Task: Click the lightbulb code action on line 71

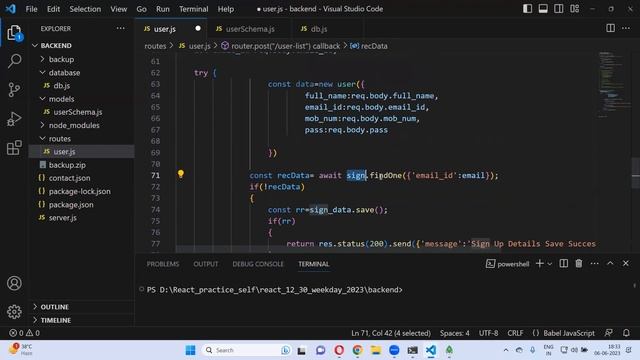Action: (x=181, y=174)
